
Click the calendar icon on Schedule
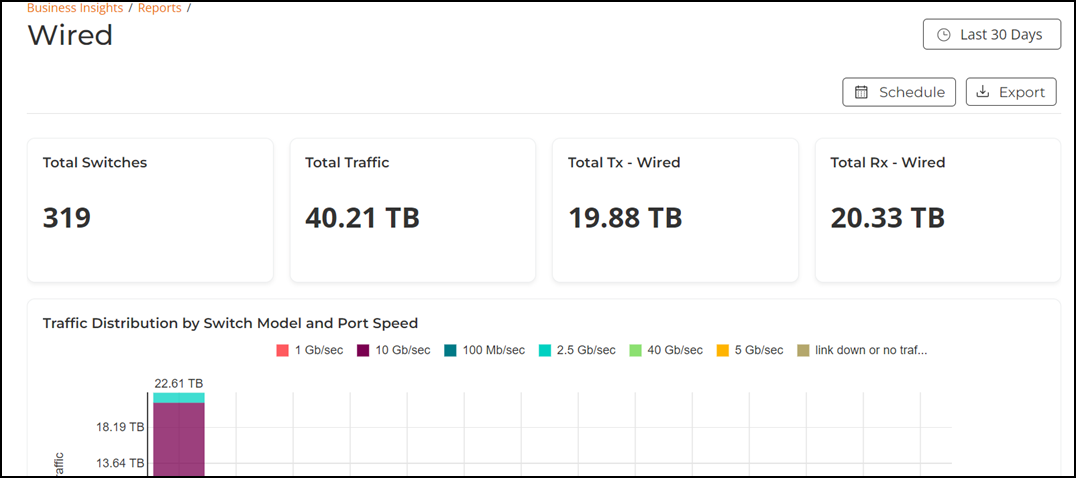point(861,92)
